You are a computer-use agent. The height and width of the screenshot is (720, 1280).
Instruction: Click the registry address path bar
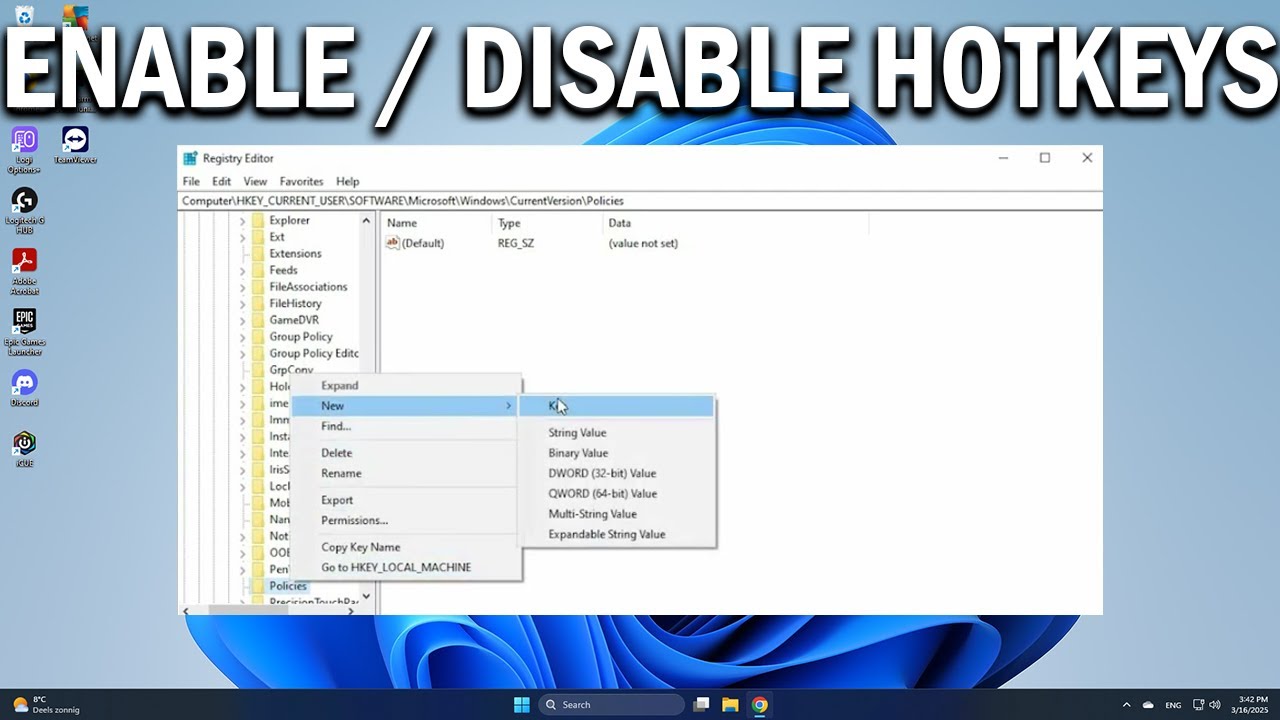[x=640, y=200]
